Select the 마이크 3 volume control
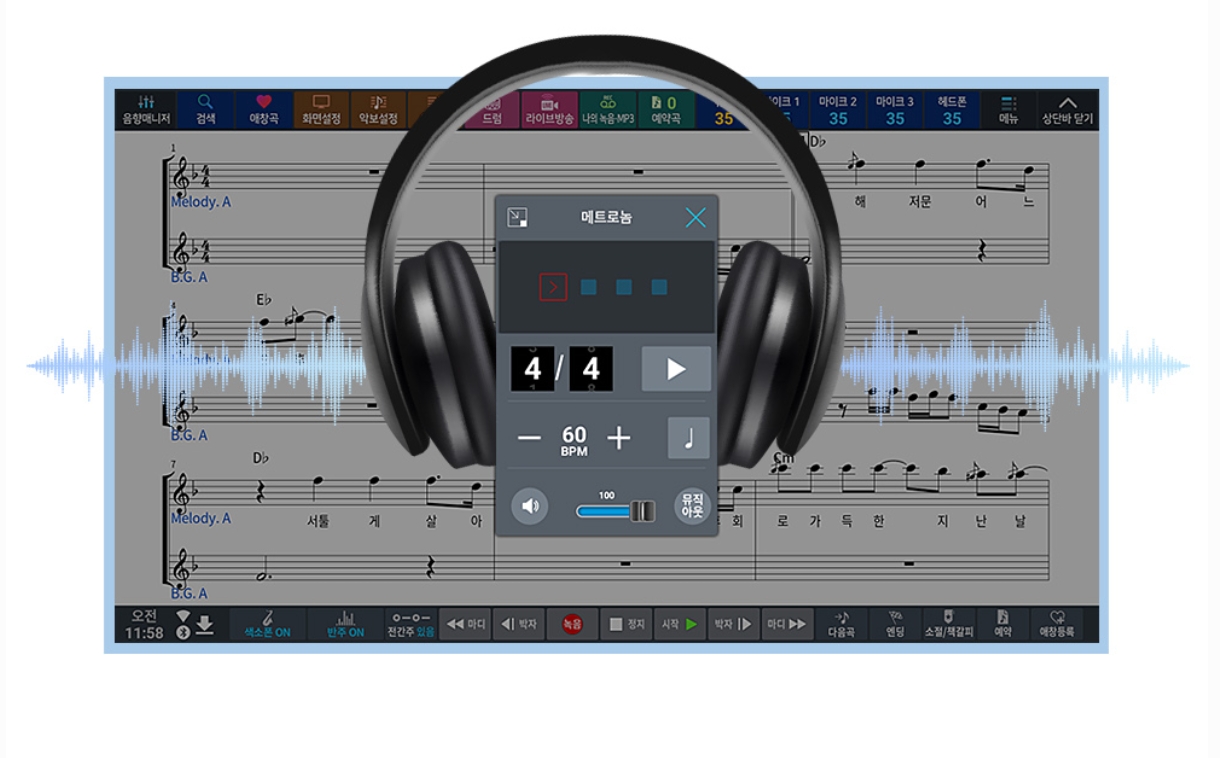Screen dimensions: 1220x758 [x=895, y=110]
